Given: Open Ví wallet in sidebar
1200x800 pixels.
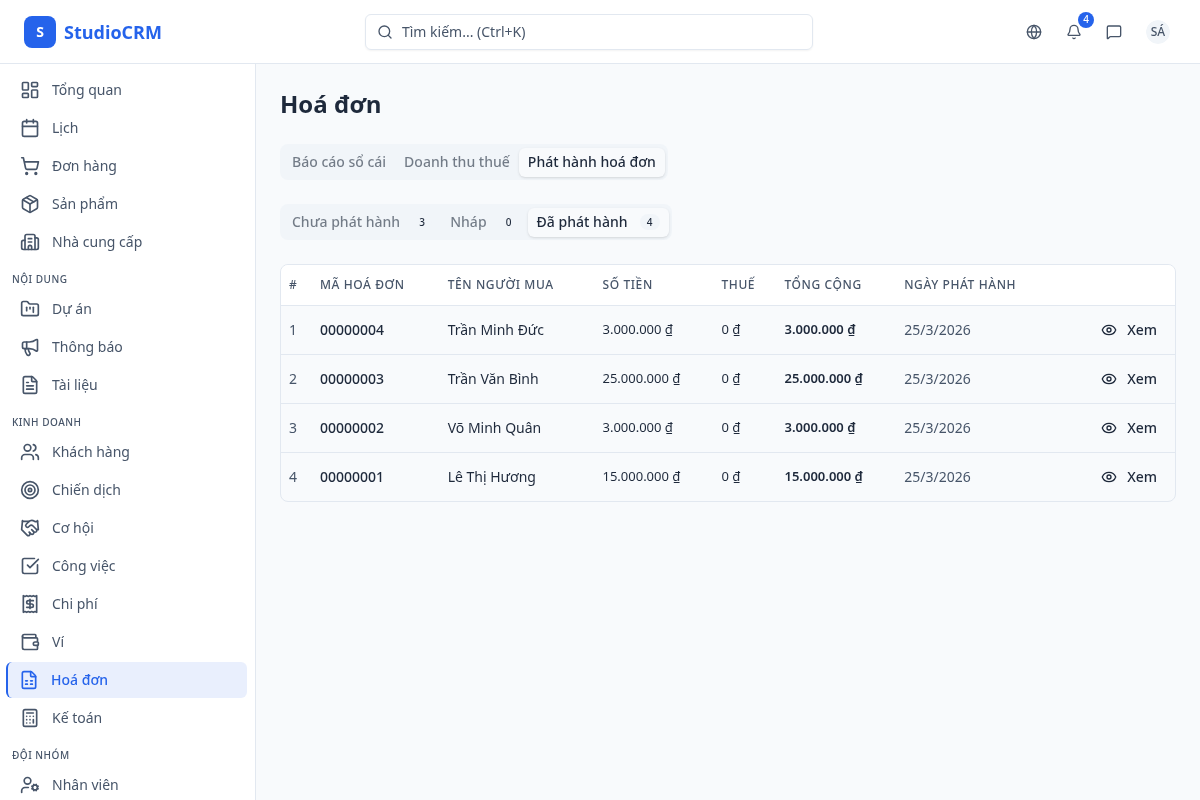Looking at the screenshot, I should tap(58, 642).
